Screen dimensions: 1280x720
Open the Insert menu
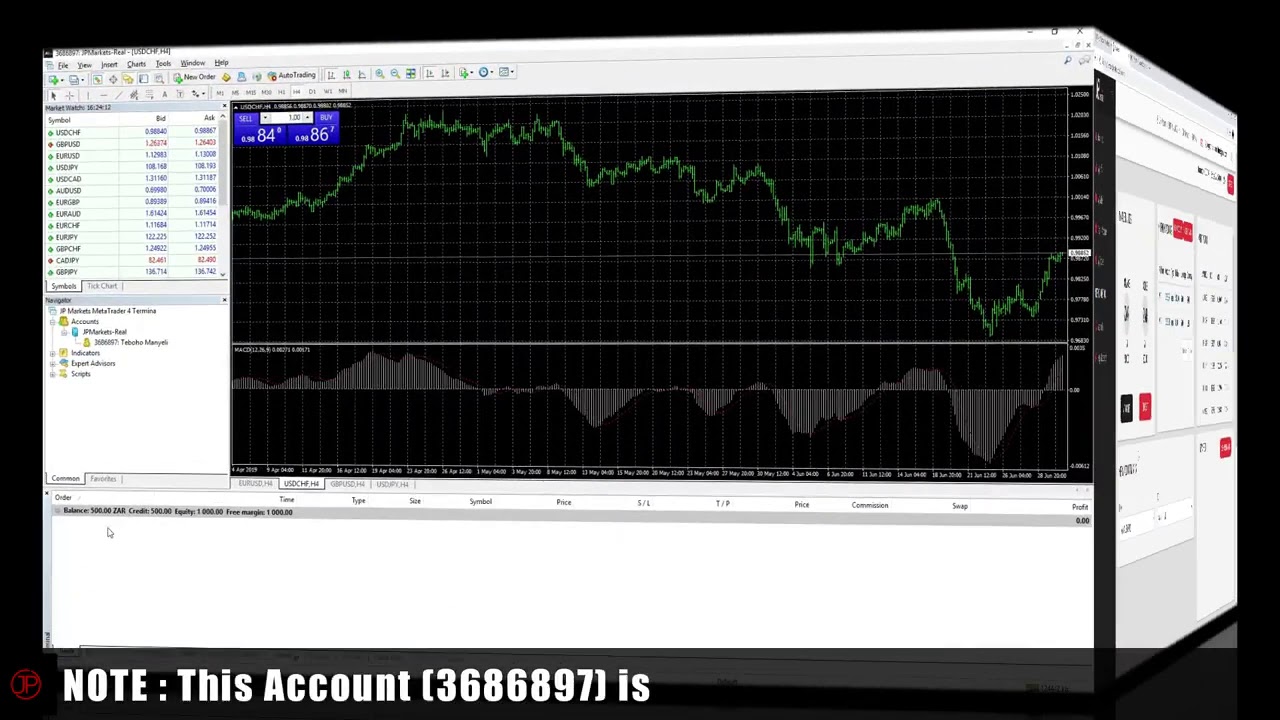(109, 65)
